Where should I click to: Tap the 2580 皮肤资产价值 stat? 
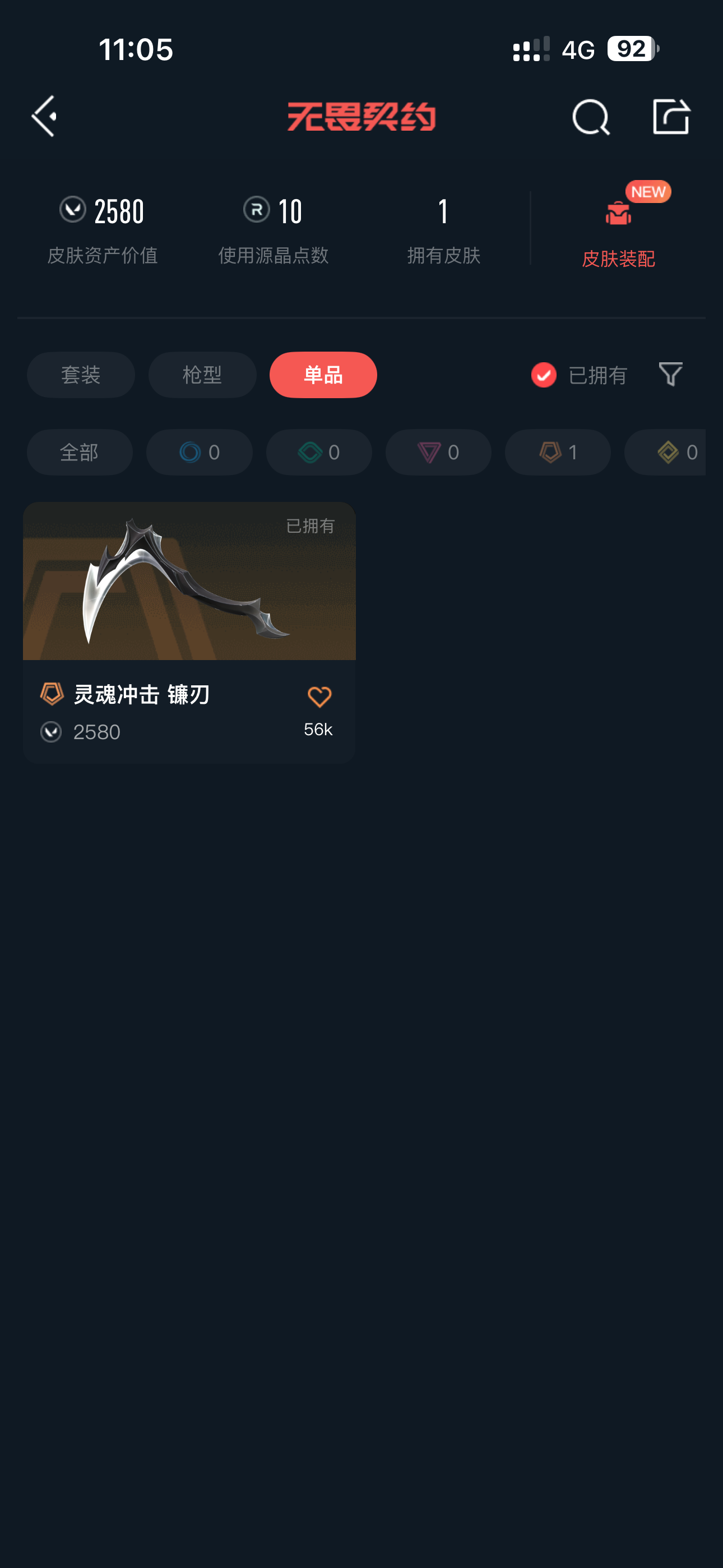[102, 229]
